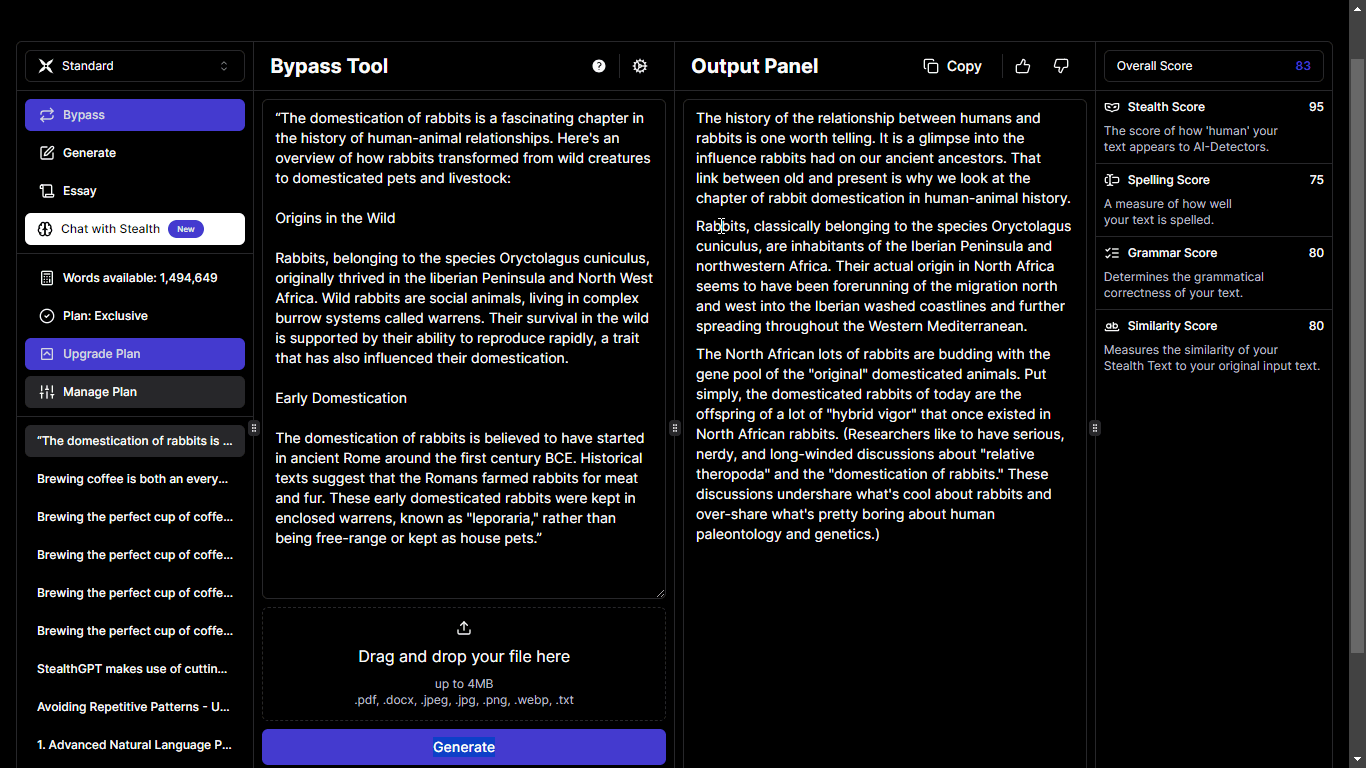Copy the output panel text
This screenshot has width=1366, height=768.
(952, 66)
